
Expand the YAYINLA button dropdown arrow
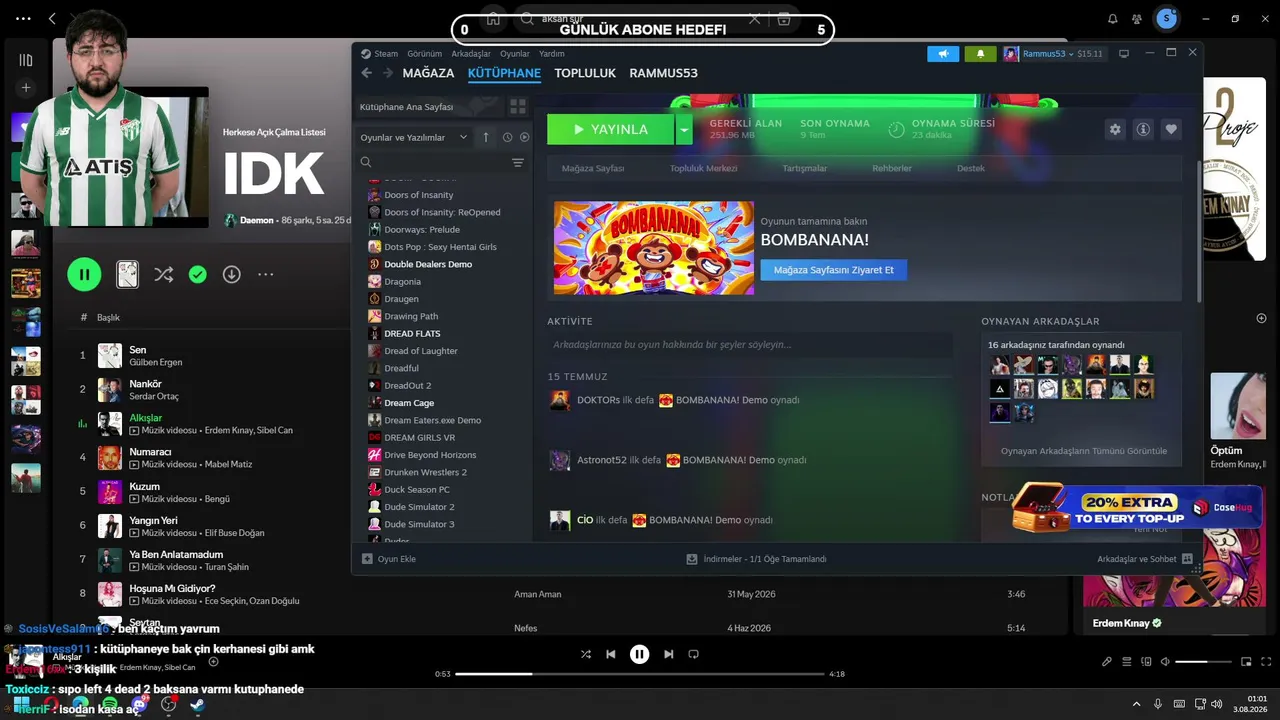[684, 129]
